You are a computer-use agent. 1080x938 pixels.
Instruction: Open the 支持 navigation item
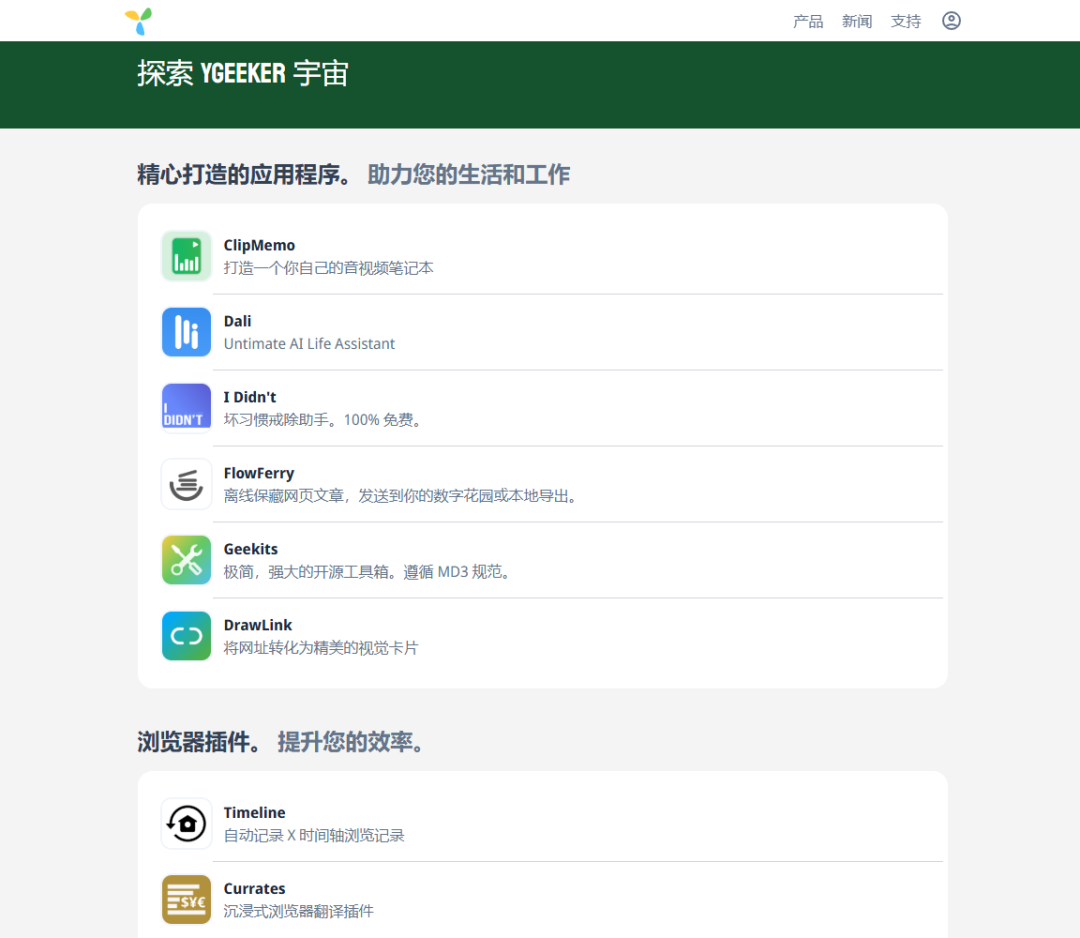pos(906,21)
